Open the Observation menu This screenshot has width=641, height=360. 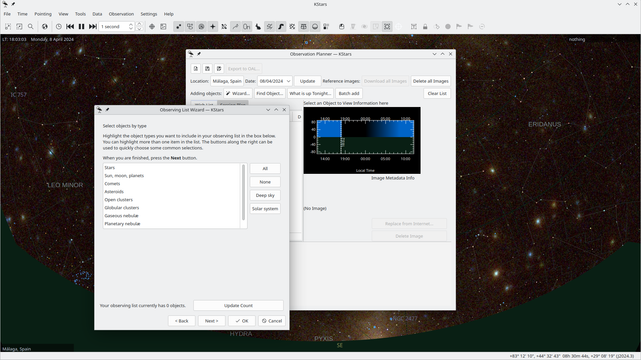tap(121, 14)
